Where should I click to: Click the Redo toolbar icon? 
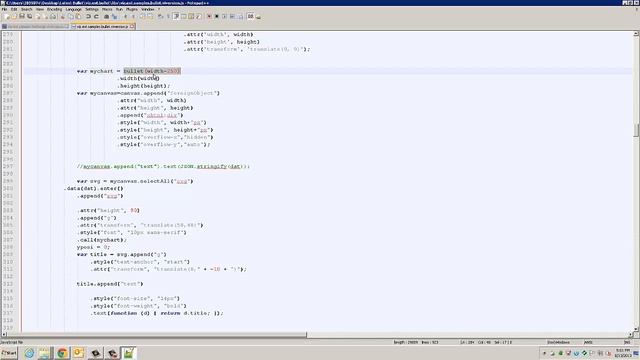pos(97,16)
